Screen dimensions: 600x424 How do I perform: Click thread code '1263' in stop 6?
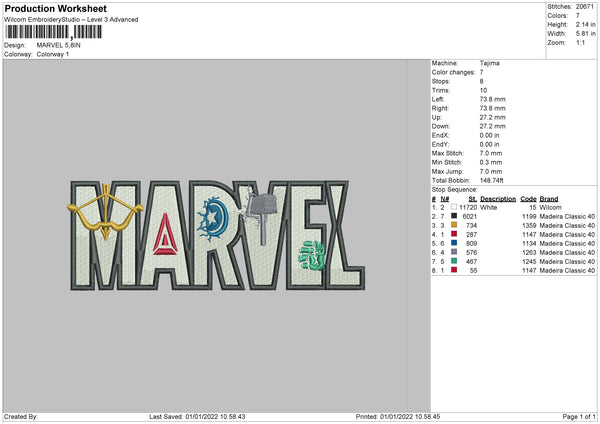pos(529,253)
